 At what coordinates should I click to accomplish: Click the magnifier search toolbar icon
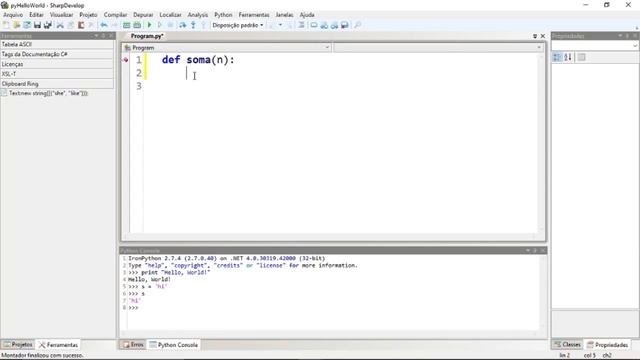(x=358, y=25)
